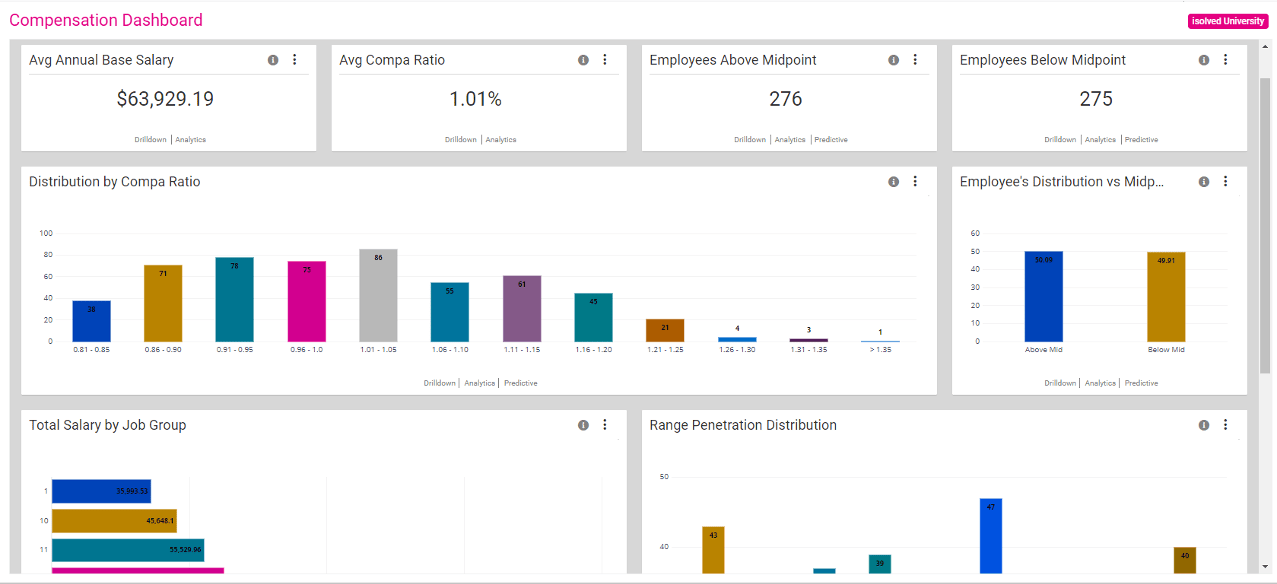Open Analytics for Employees Above Midpoint

(x=790, y=140)
